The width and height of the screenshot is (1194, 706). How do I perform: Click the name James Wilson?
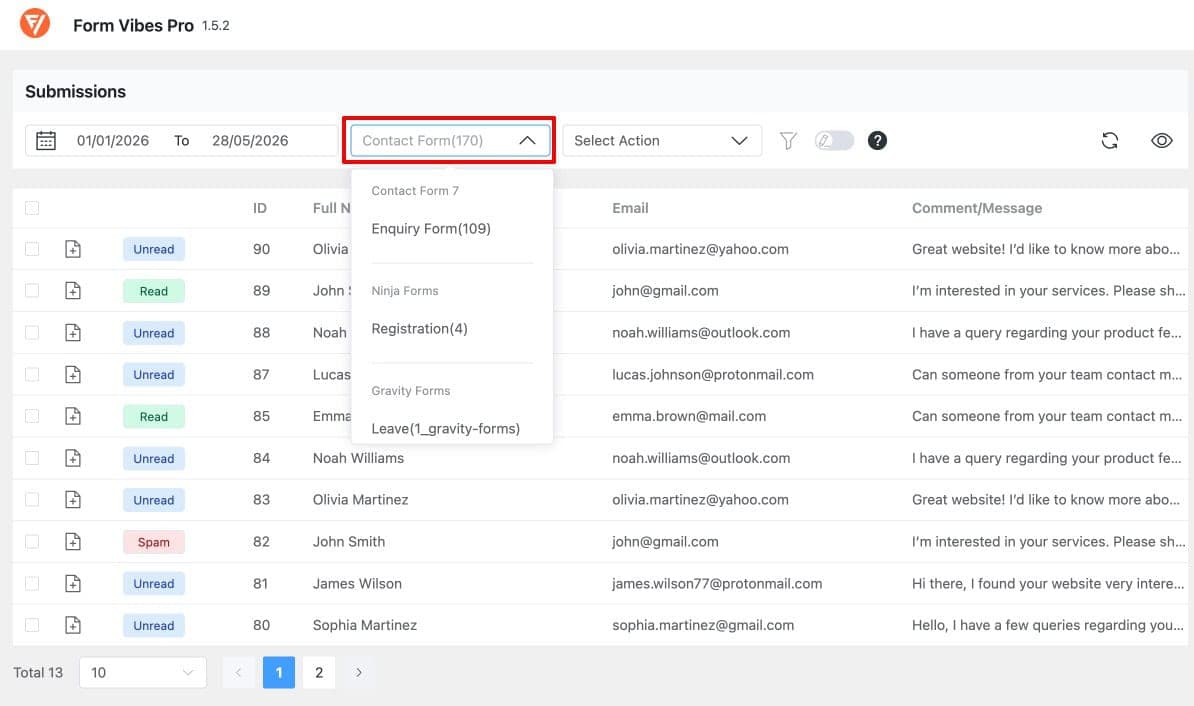[357, 583]
